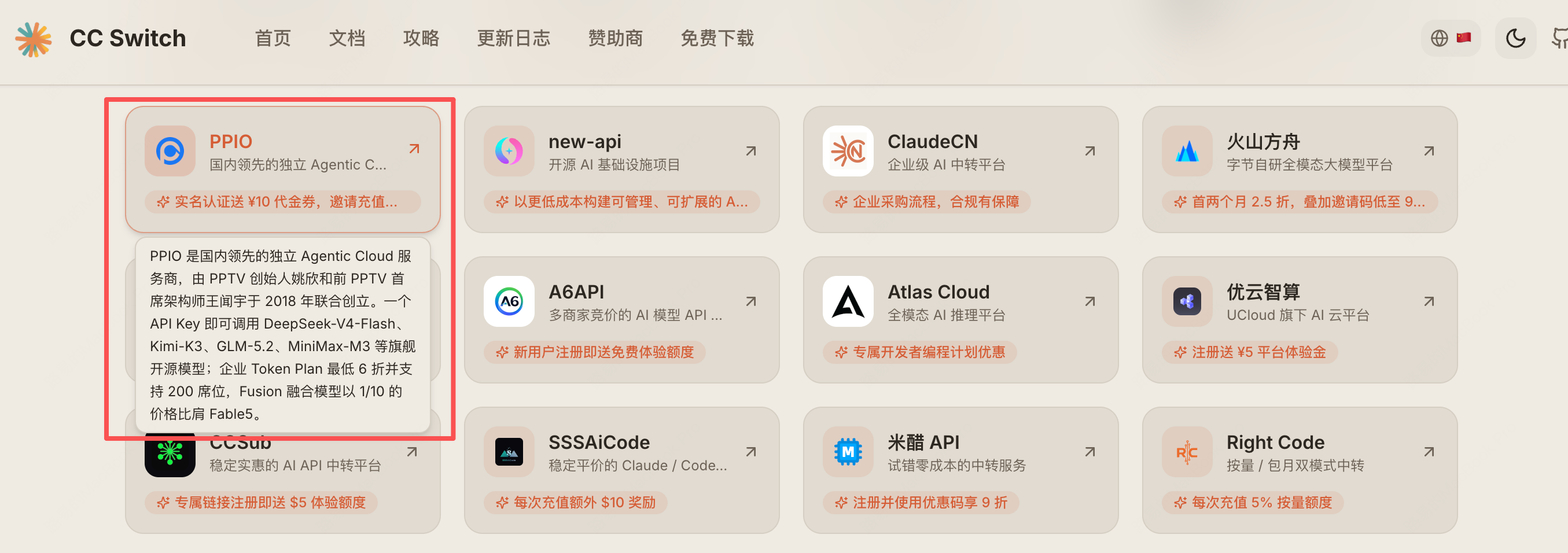Image resolution: width=1568 pixels, height=553 pixels.
Task: Click description UCloud 旗下 AI 云平台
Action: (x=1298, y=315)
